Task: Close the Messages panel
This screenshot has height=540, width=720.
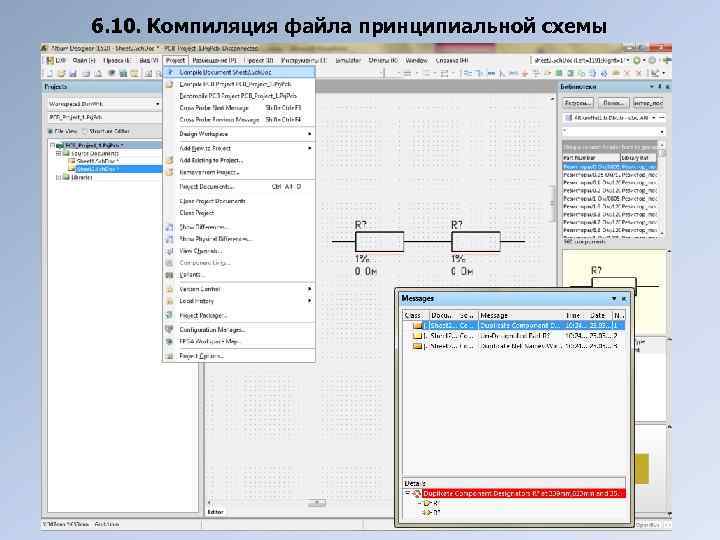Action: click(x=624, y=298)
